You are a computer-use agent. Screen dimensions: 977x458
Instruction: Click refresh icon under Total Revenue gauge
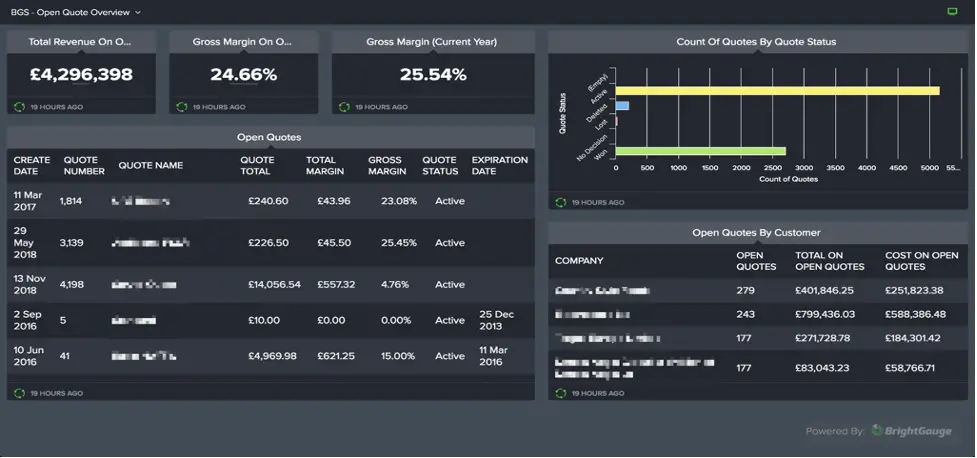(x=19, y=106)
